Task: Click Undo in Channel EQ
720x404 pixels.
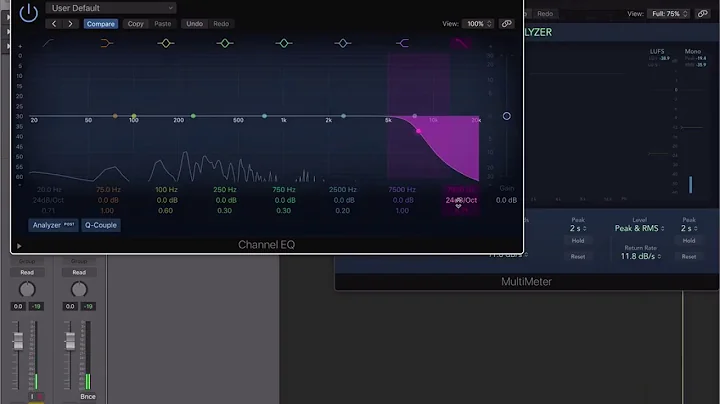Action: tap(194, 24)
